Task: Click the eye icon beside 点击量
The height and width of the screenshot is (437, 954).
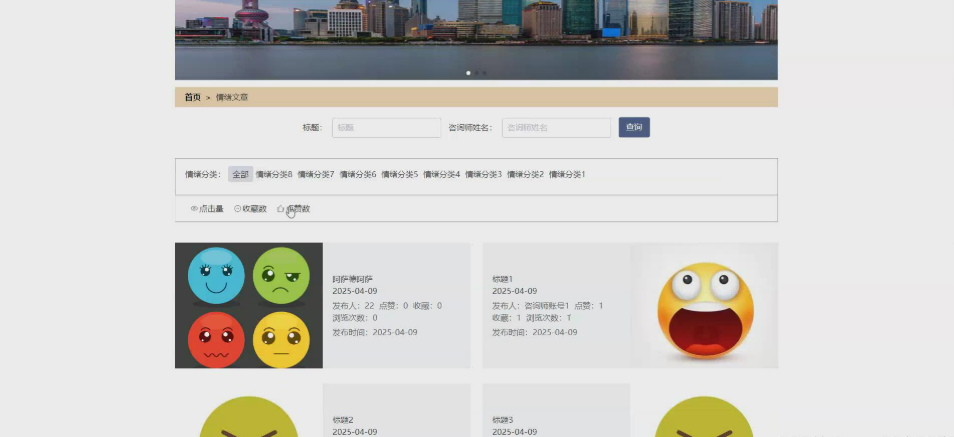Action: tap(194, 209)
